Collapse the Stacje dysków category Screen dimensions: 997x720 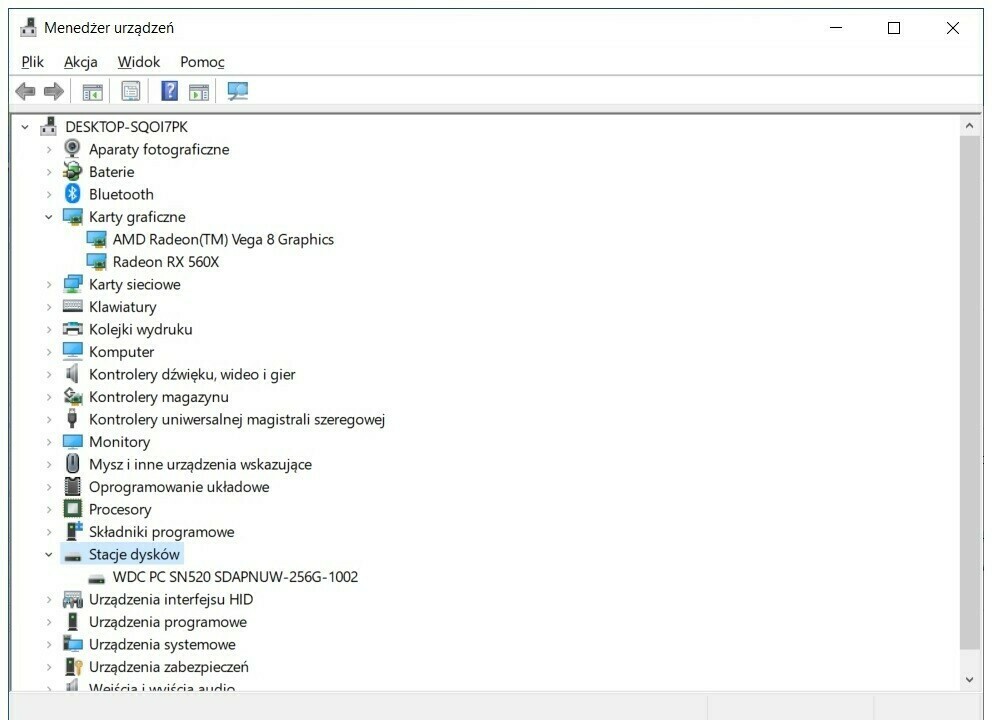48,554
